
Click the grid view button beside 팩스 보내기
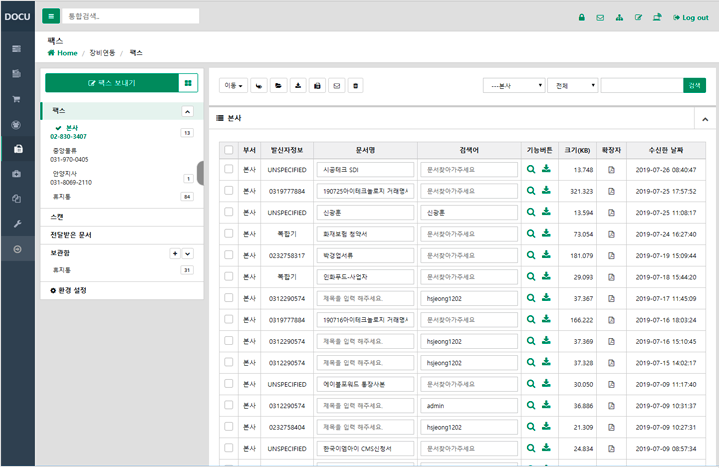click(188, 83)
